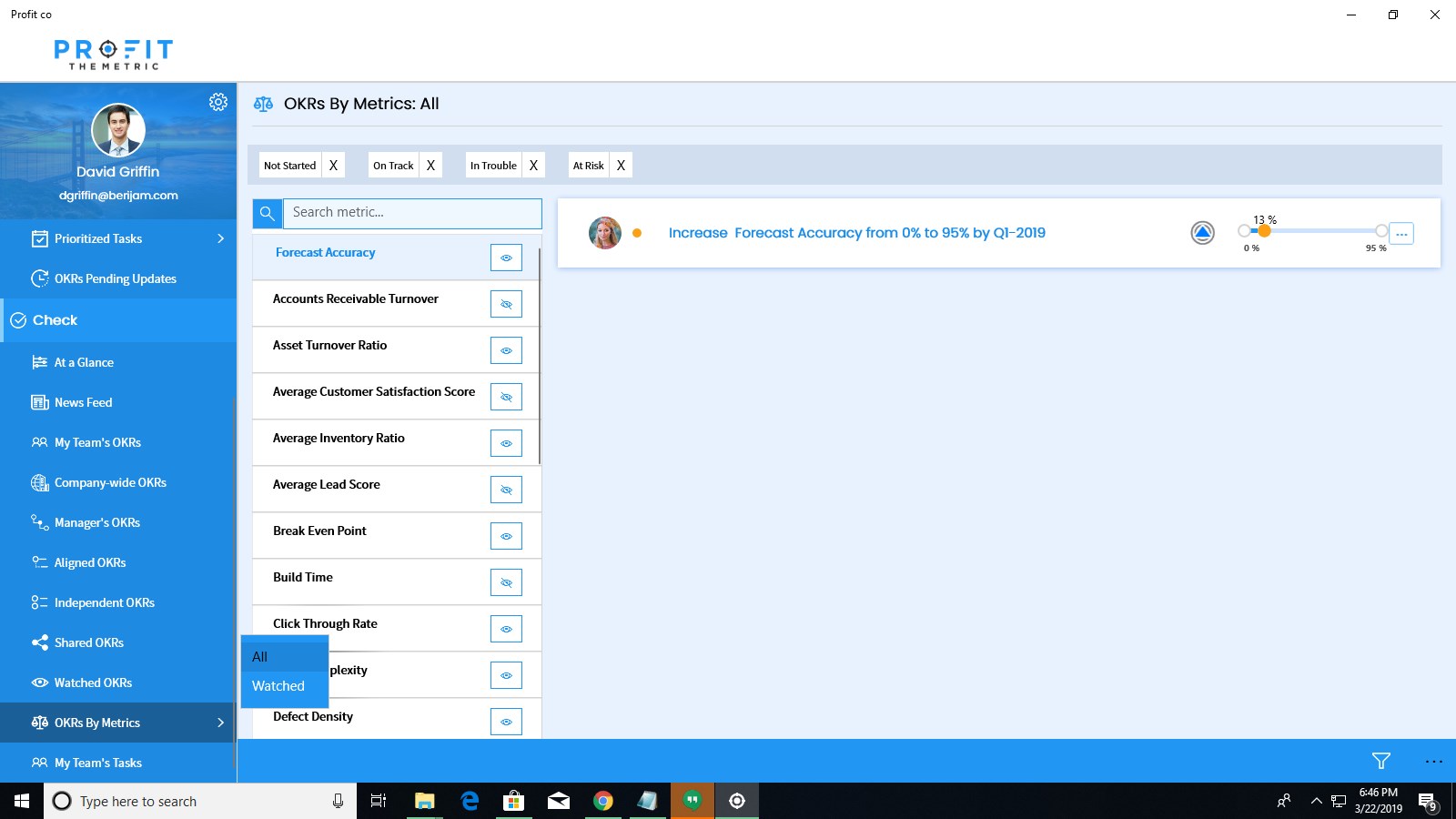Image resolution: width=1456 pixels, height=819 pixels.
Task: Toggle watch eye for Average Inventory Ratio
Action: 506,443
